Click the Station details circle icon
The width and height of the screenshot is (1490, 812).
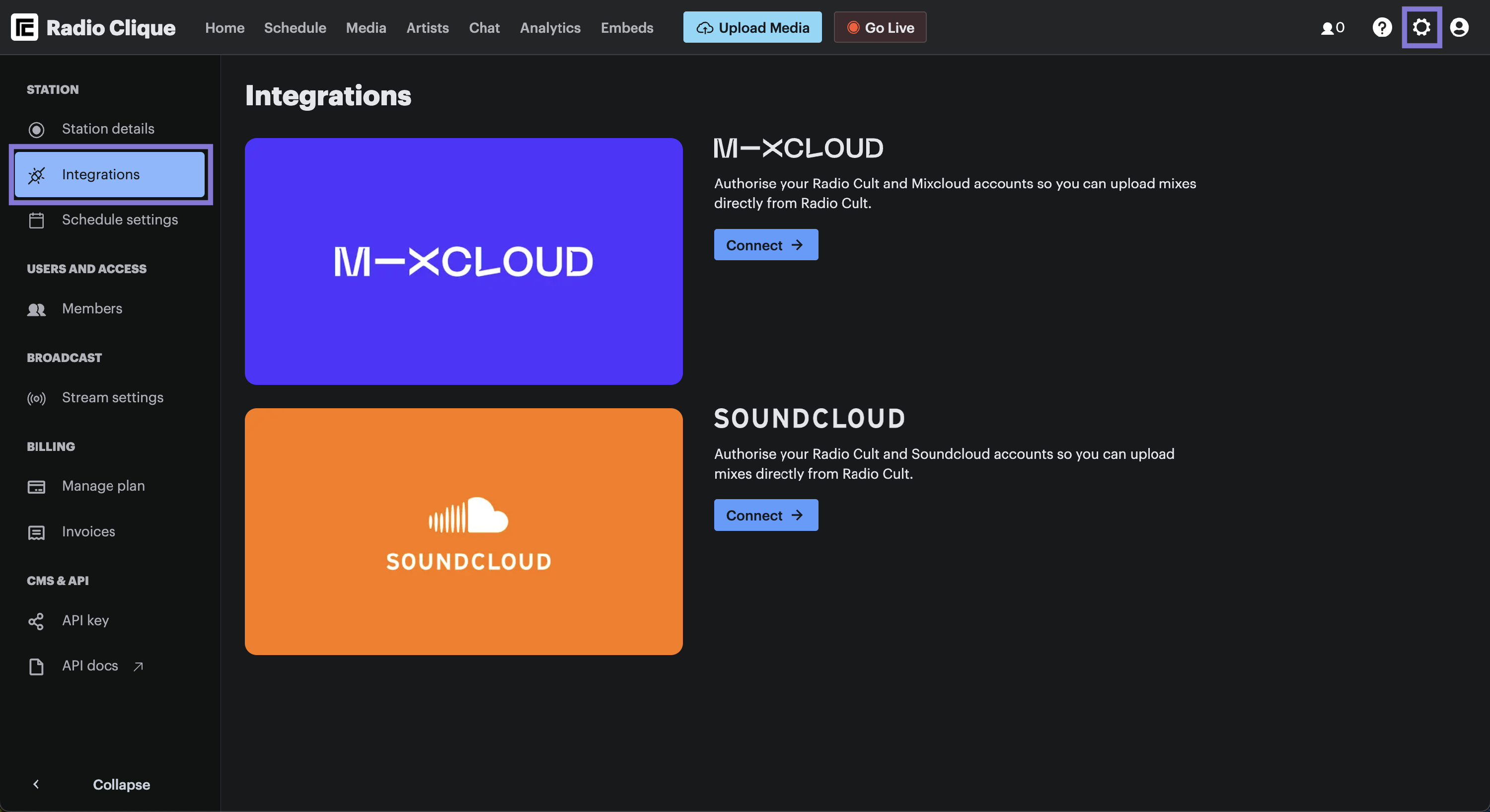[x=36, y=130]
